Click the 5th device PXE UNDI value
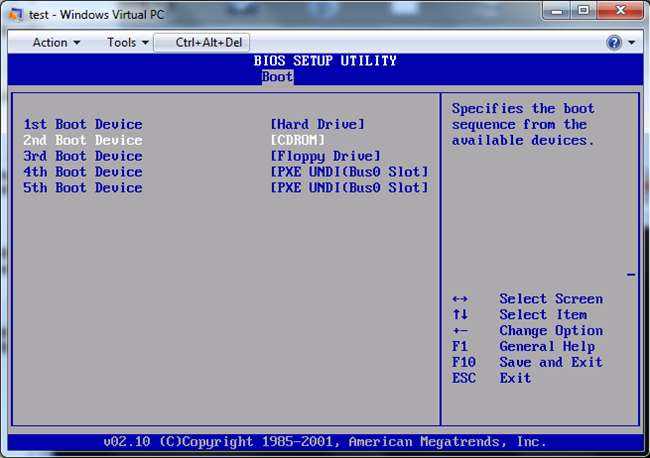The height and width of the screenshot is (458, 650). (349, 187)
